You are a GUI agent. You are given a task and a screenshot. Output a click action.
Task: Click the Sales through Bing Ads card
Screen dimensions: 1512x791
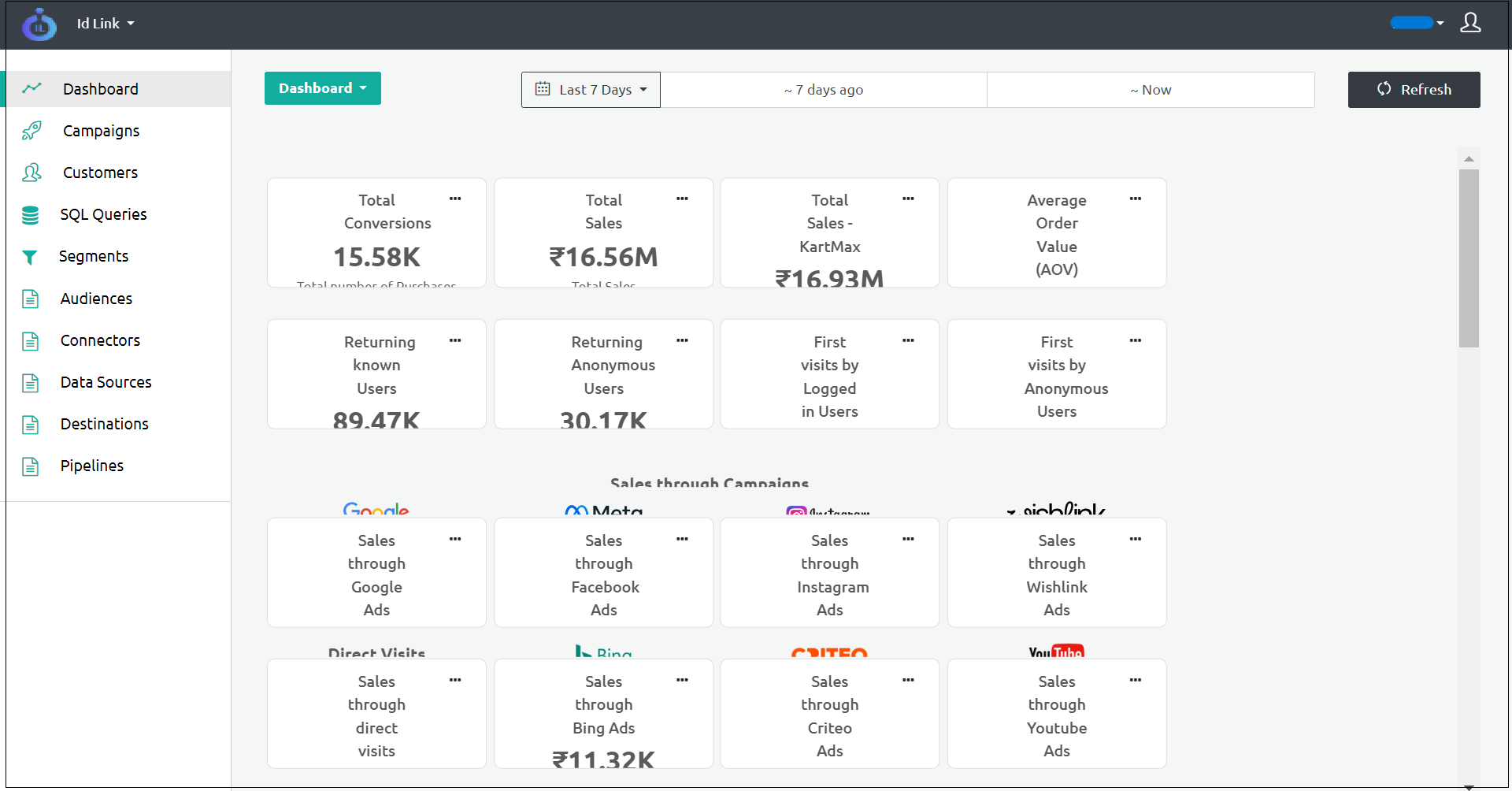pyautogui.click(x=603, y=713)
